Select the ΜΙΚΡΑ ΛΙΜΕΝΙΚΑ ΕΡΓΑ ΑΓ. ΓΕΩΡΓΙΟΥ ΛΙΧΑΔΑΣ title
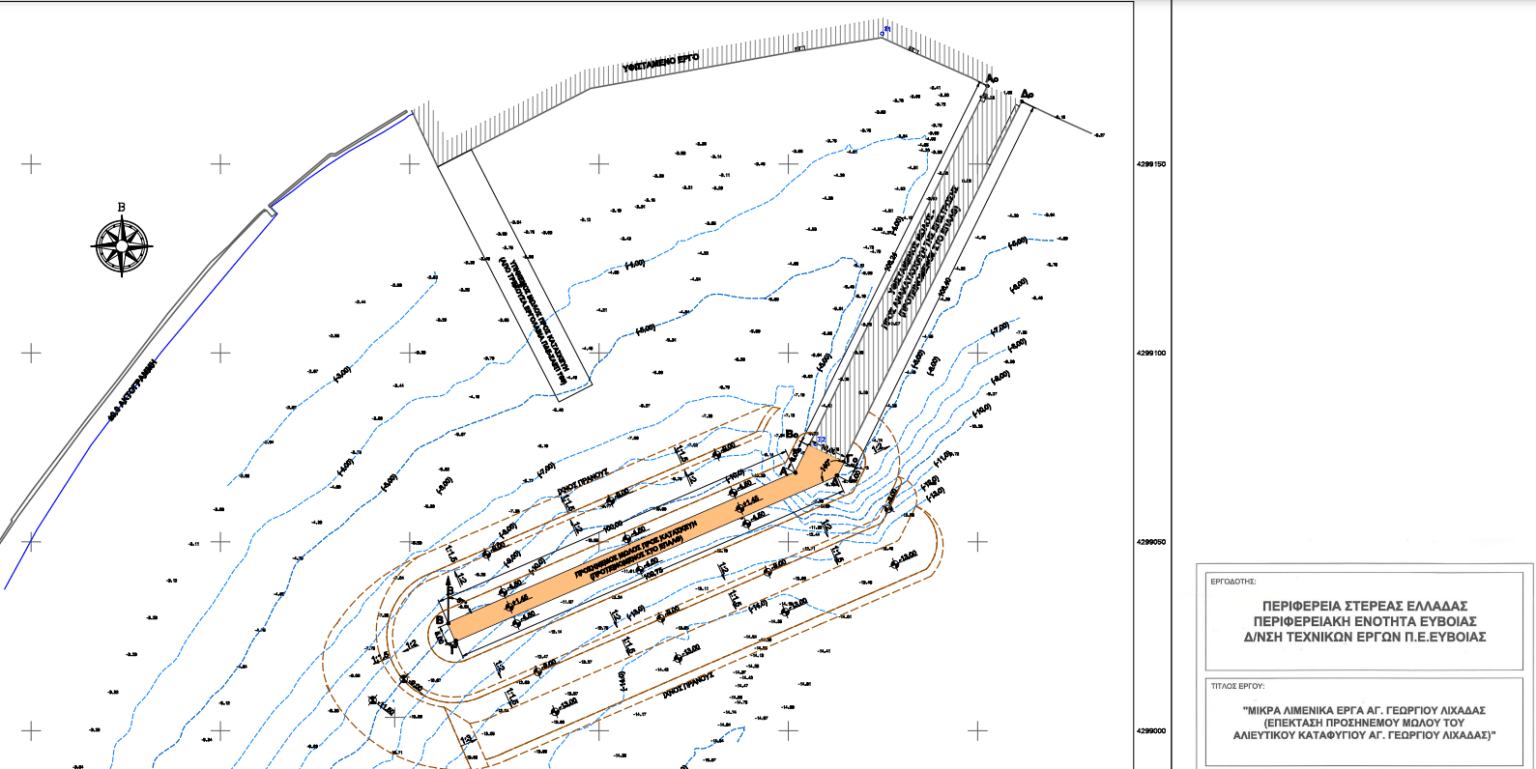1536x769 pixels. pos(1364,710)
